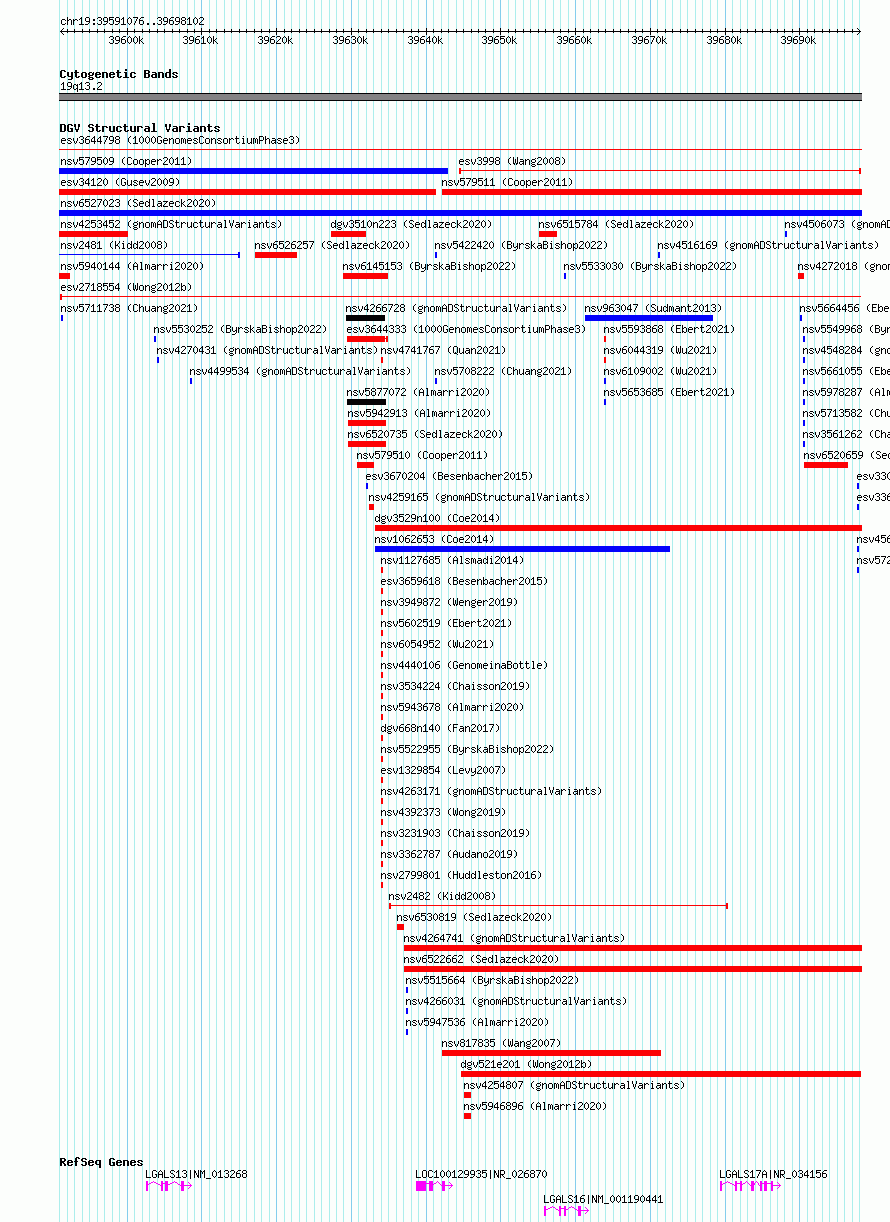This screenshot has height=1222, width=890.
Task: Click the nsv4270431 gnomADStructuralVariants label
Action: [267, 350]
